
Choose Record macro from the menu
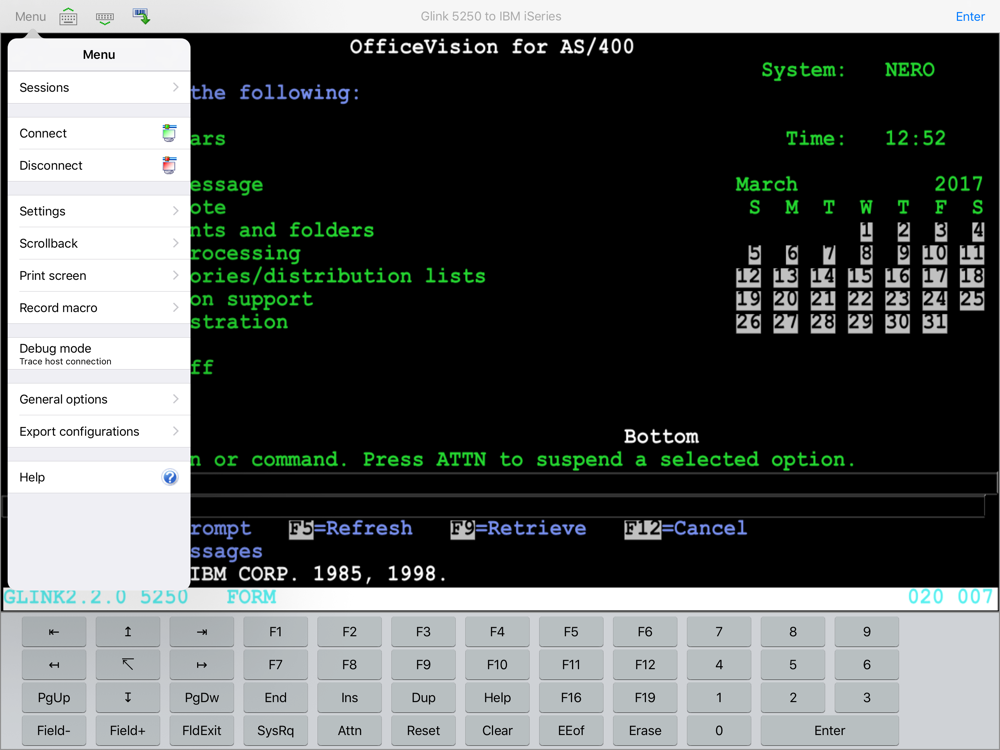tap(99, 307)
